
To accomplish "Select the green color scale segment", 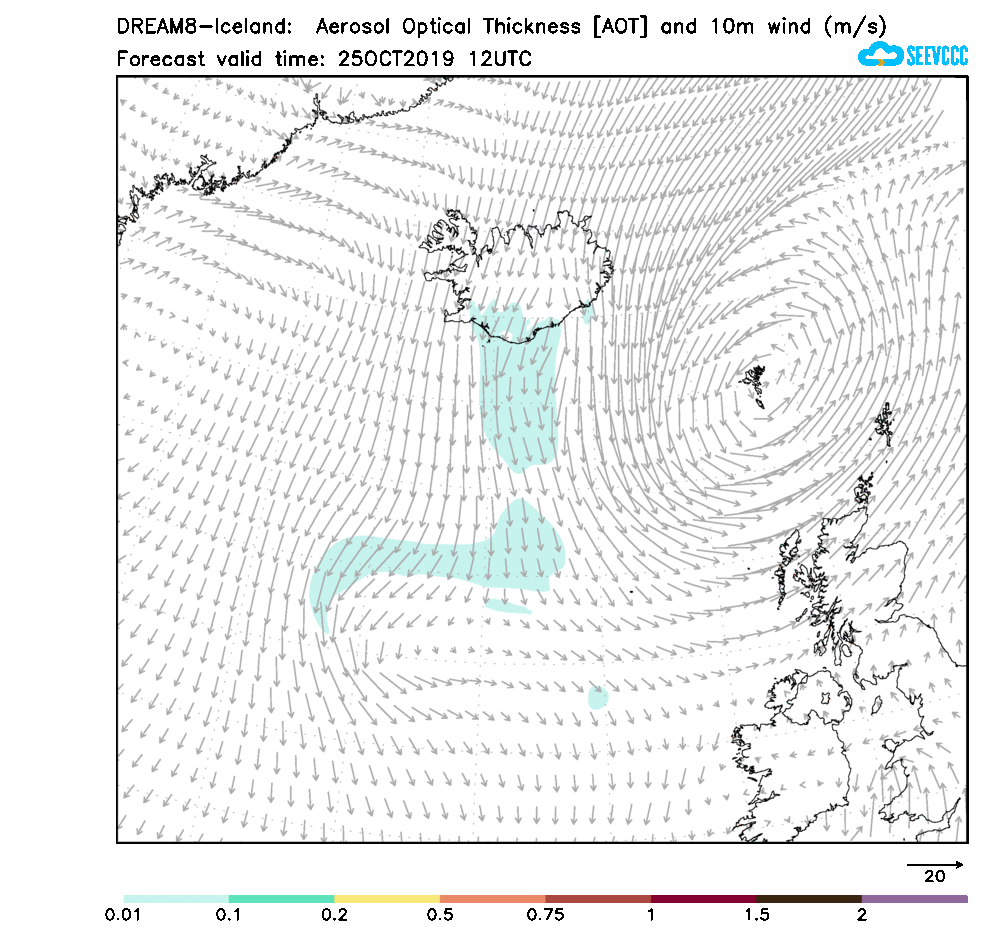I will pos(281,899).
